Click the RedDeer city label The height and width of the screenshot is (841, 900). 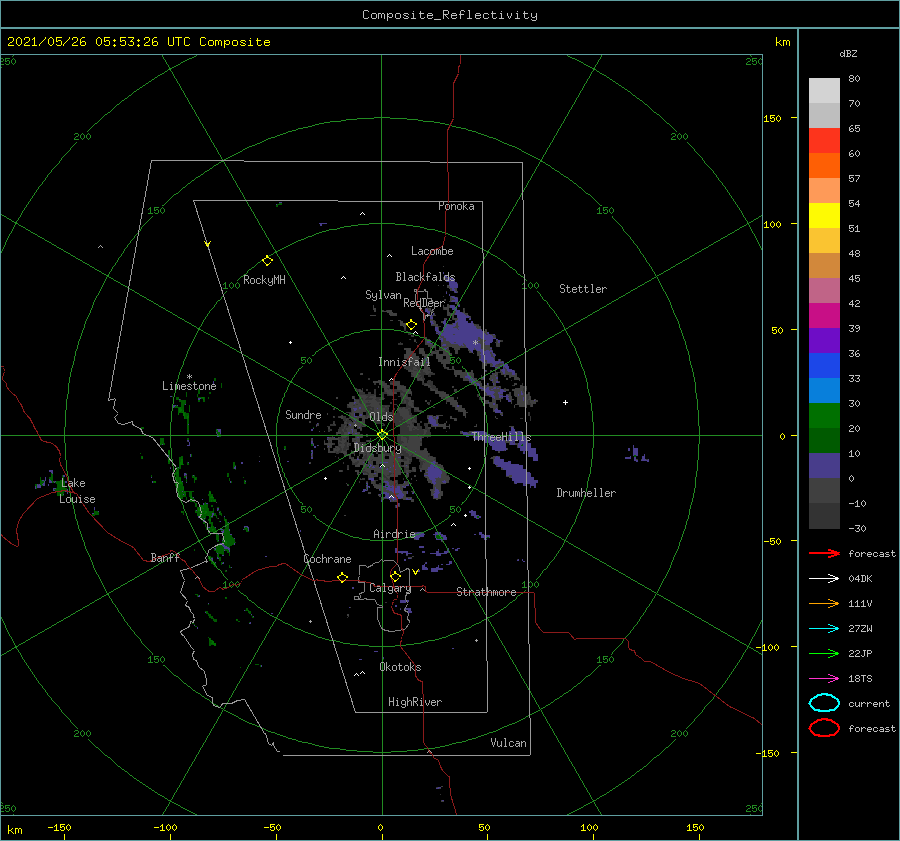pos(424,303)
